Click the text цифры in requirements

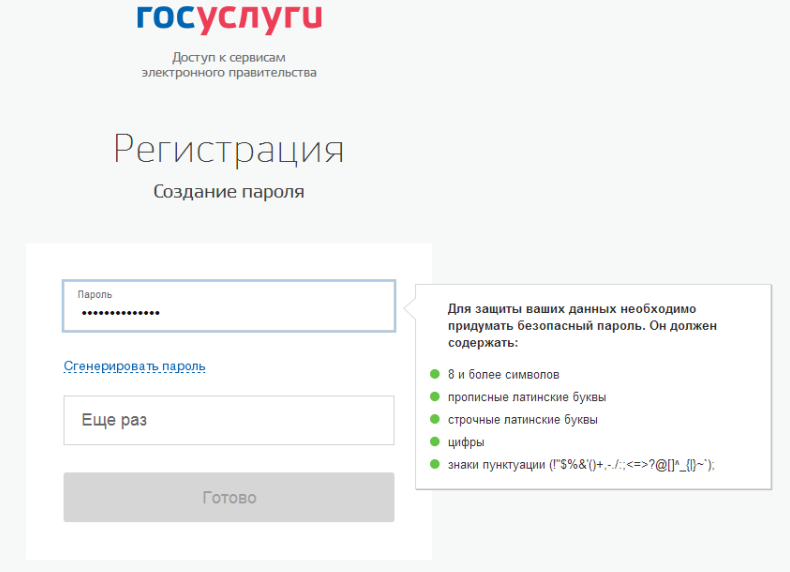point(466,442)
